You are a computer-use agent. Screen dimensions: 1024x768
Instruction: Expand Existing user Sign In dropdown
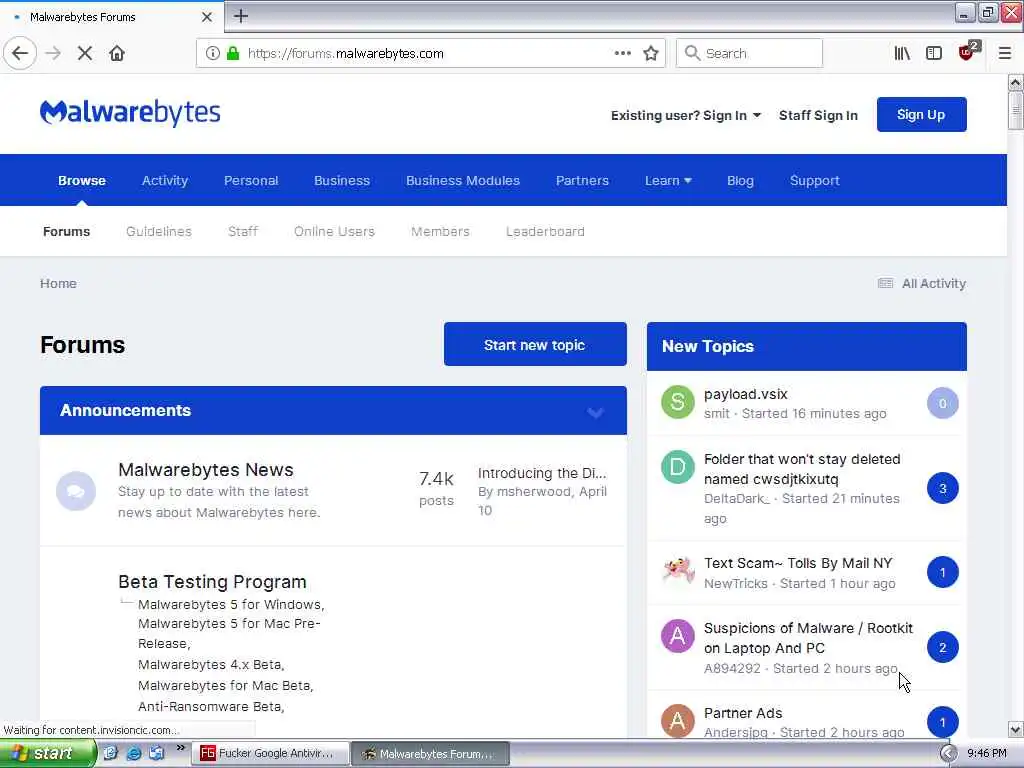pos(686,116)
